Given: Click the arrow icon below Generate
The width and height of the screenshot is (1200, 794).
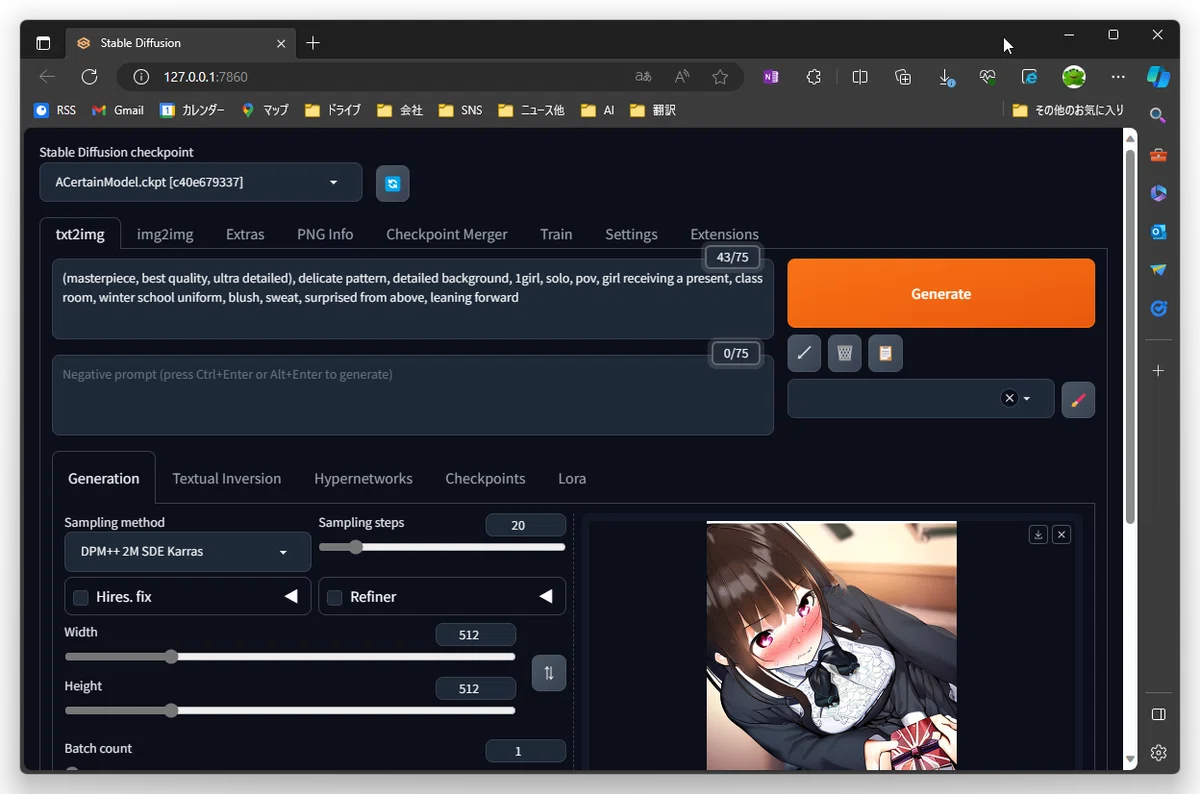Looking at the screenshot, I should (805, 353).
